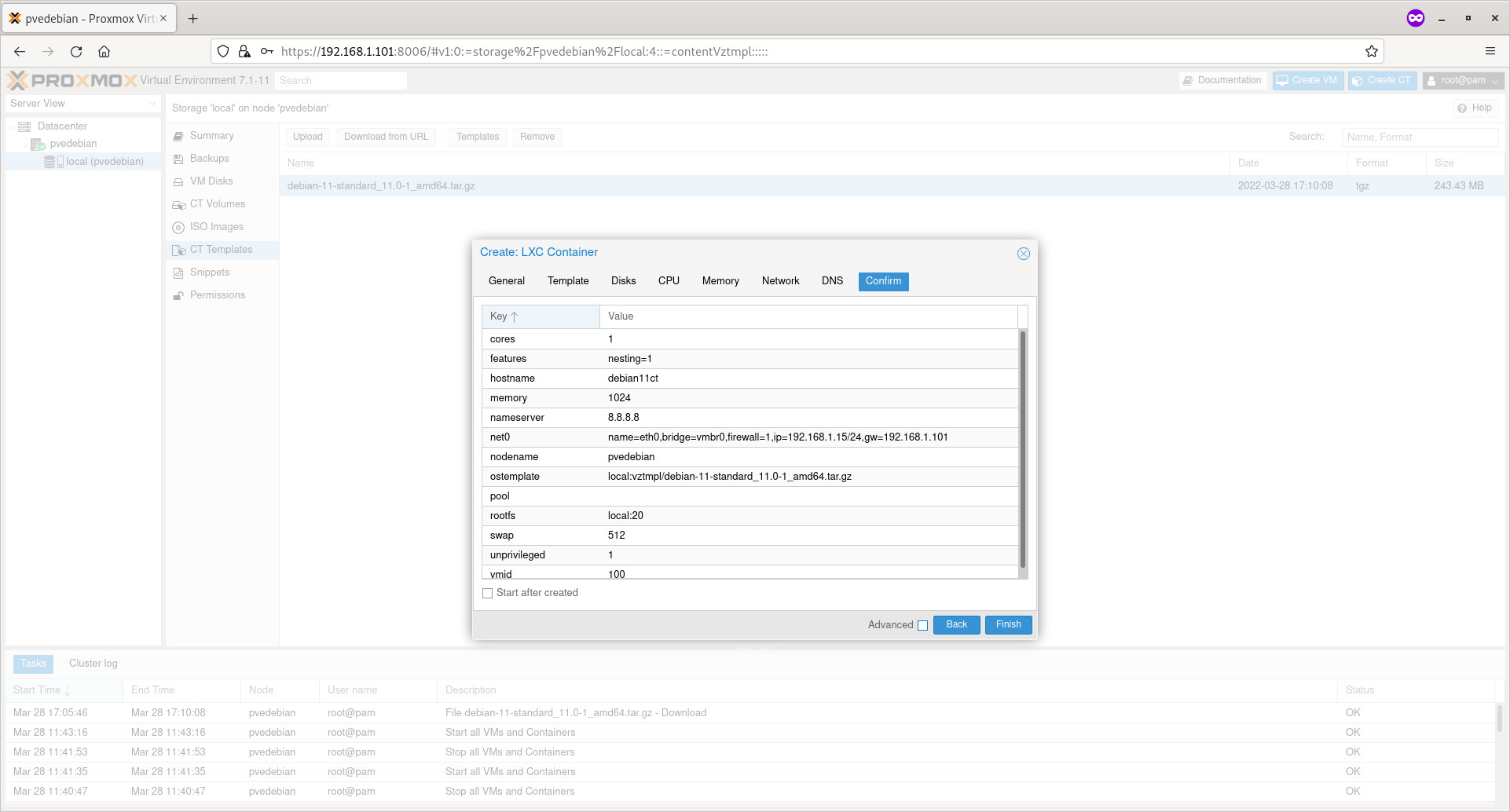Open the Cluster log tab
Viewport: 1510px width, 812px height.
coord(93,664)
